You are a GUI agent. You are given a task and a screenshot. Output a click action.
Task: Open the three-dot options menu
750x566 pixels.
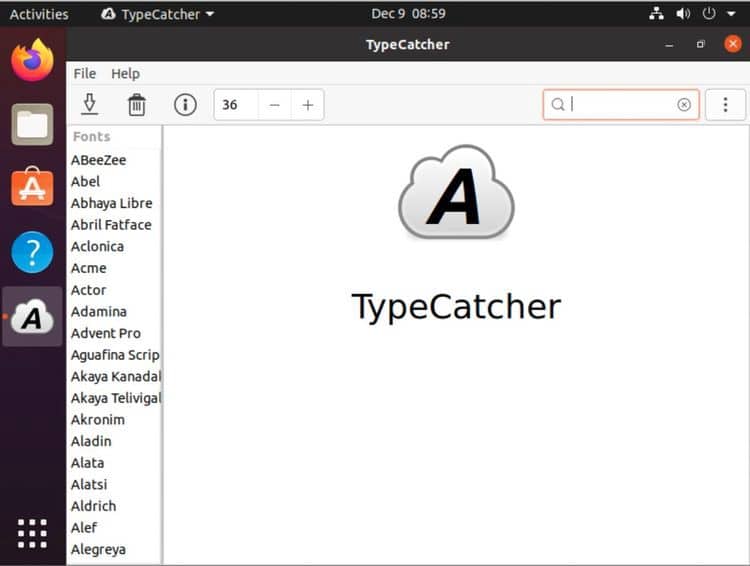coord(725,105)
